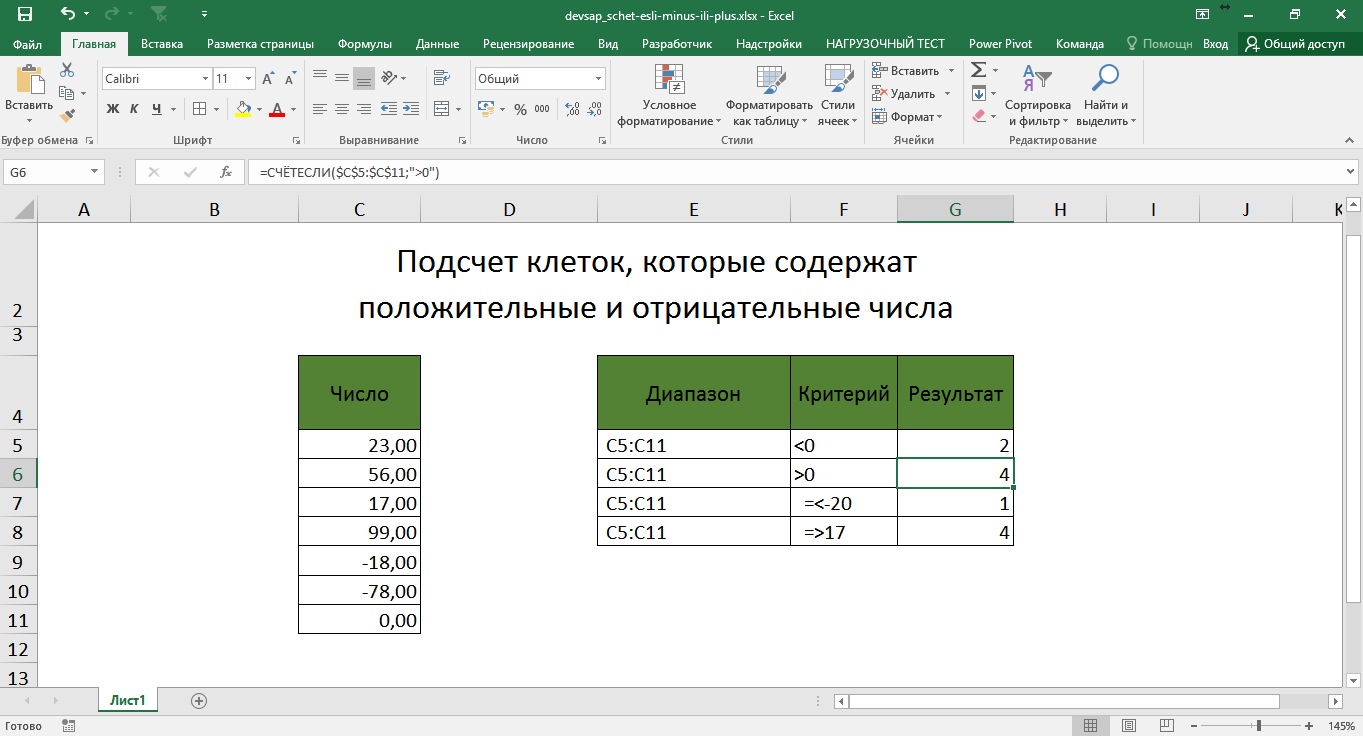Switch to the Power Pivot ribbon tab

(1000, 44)
